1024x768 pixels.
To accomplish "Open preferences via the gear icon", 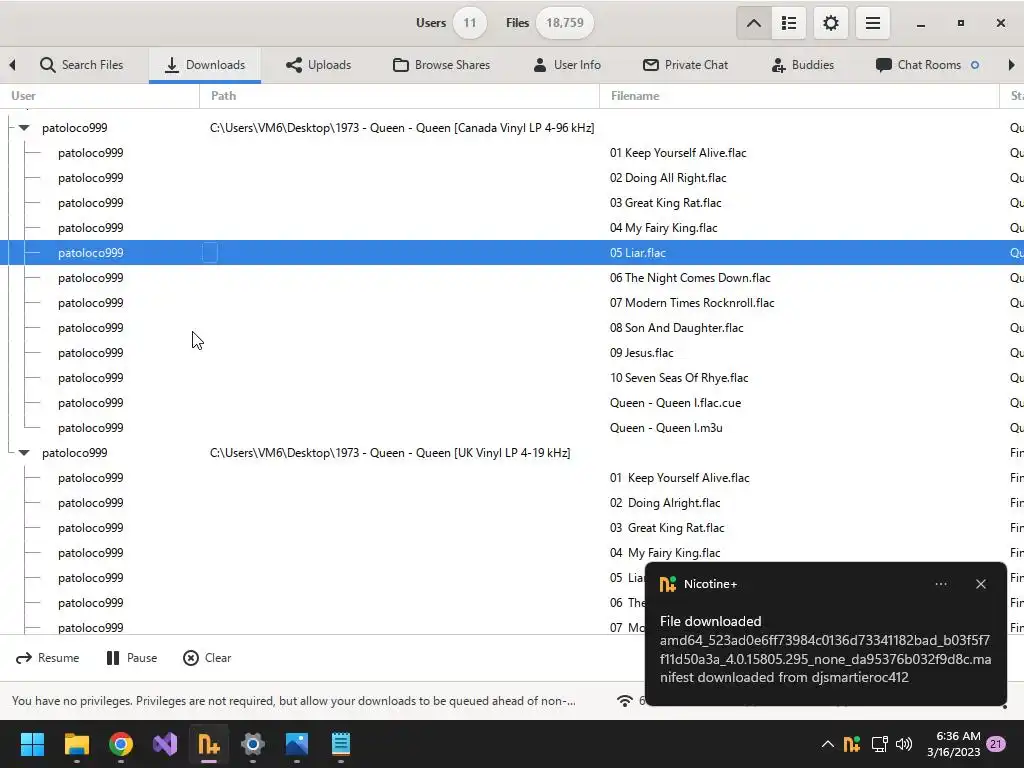I will point(831,24).
